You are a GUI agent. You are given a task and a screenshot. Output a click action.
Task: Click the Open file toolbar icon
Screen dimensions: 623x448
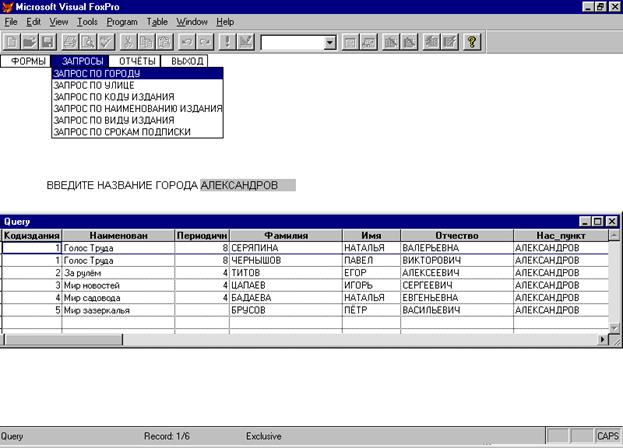coord(30,42)
